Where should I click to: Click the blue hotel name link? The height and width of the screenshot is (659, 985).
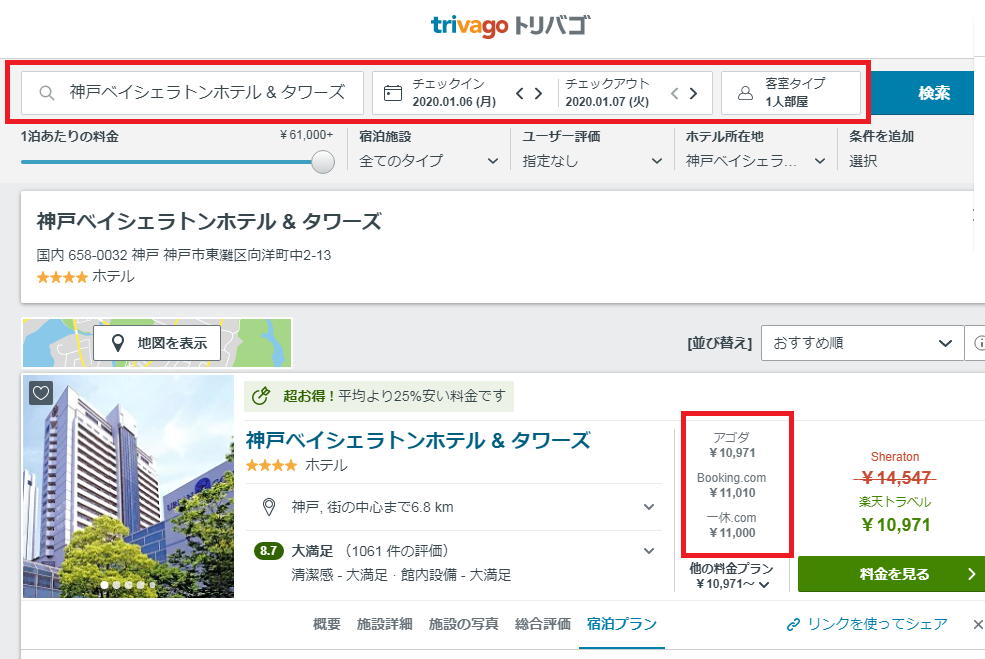[418, 440]
